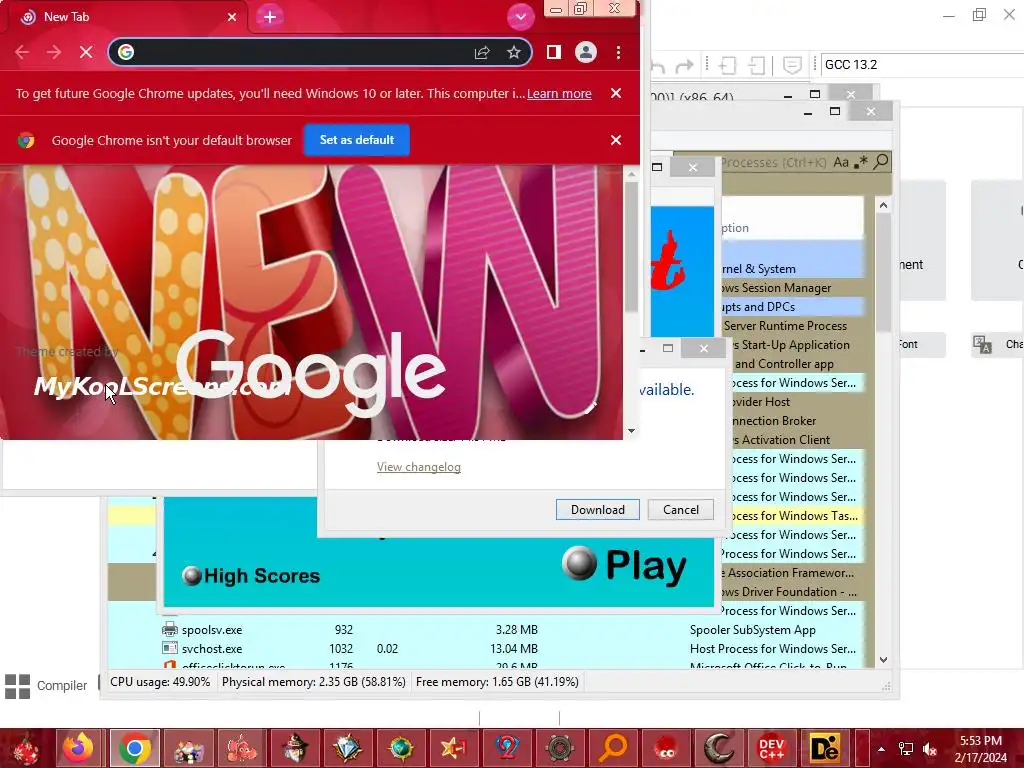
Task: Click the Search Processes input field
Action: (774, 162)
